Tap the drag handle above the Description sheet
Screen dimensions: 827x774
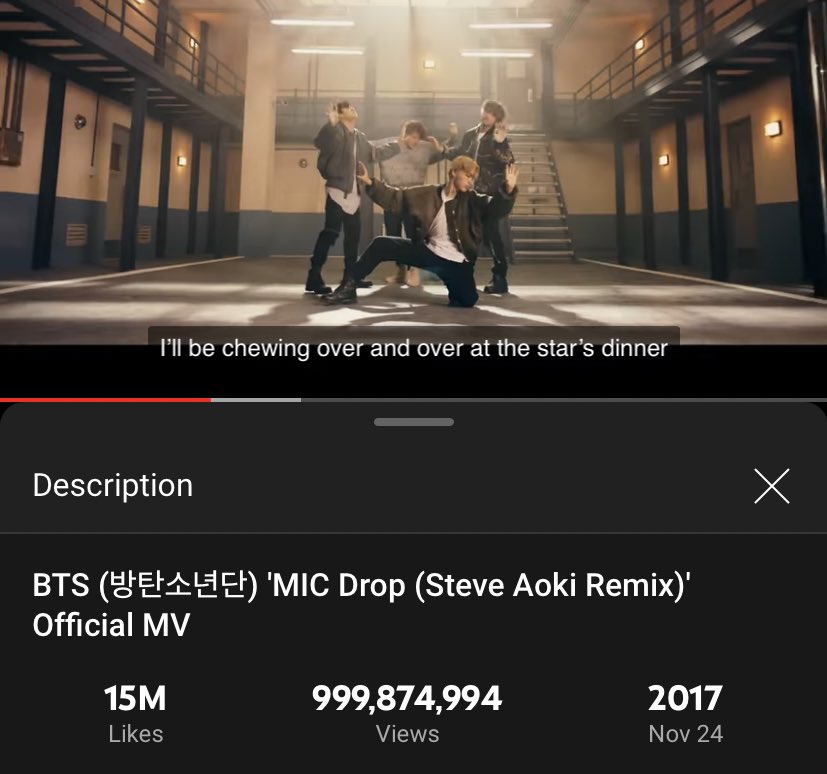414,422
